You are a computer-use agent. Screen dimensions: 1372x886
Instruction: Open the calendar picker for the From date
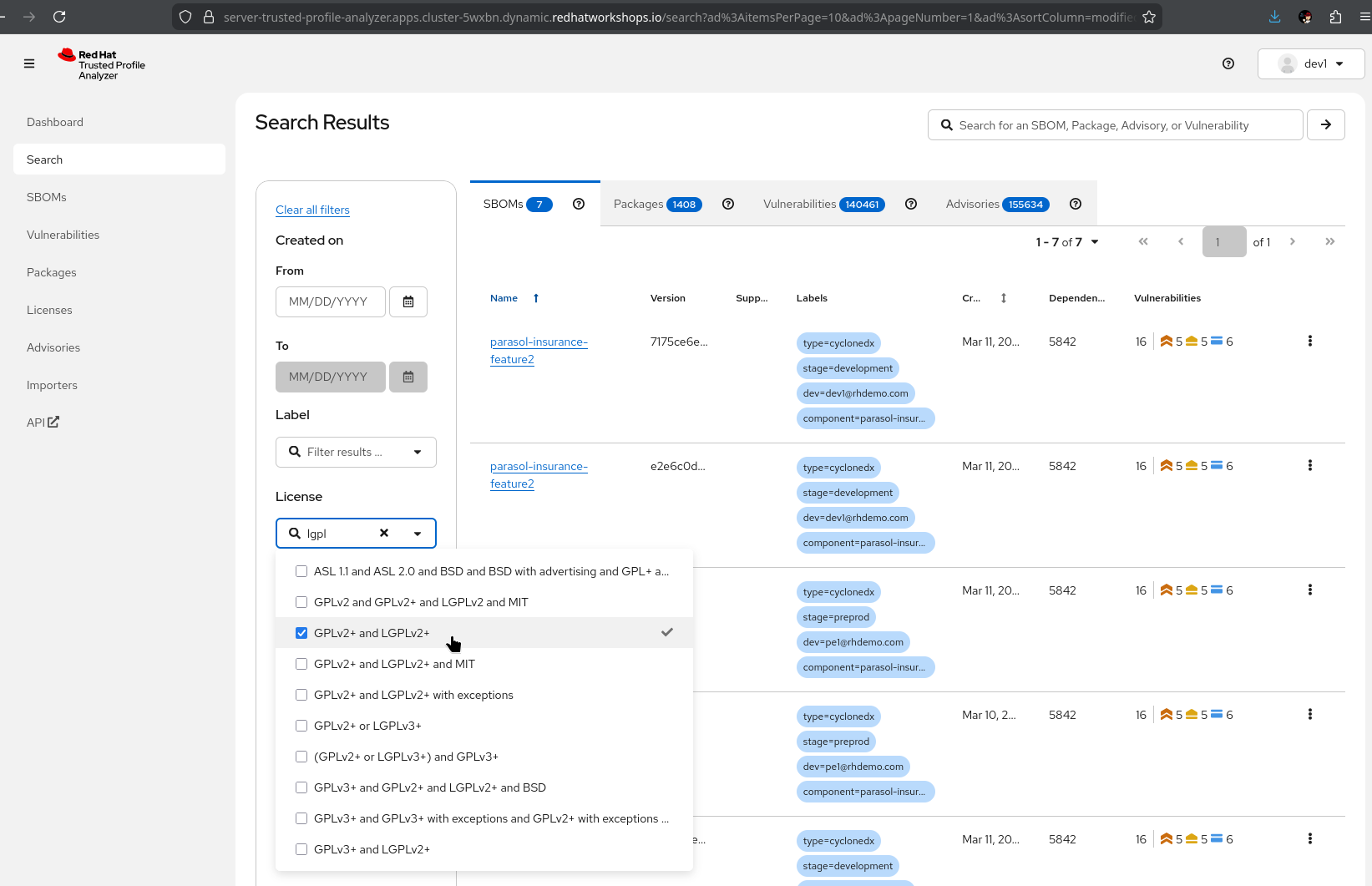pos(408,301)
